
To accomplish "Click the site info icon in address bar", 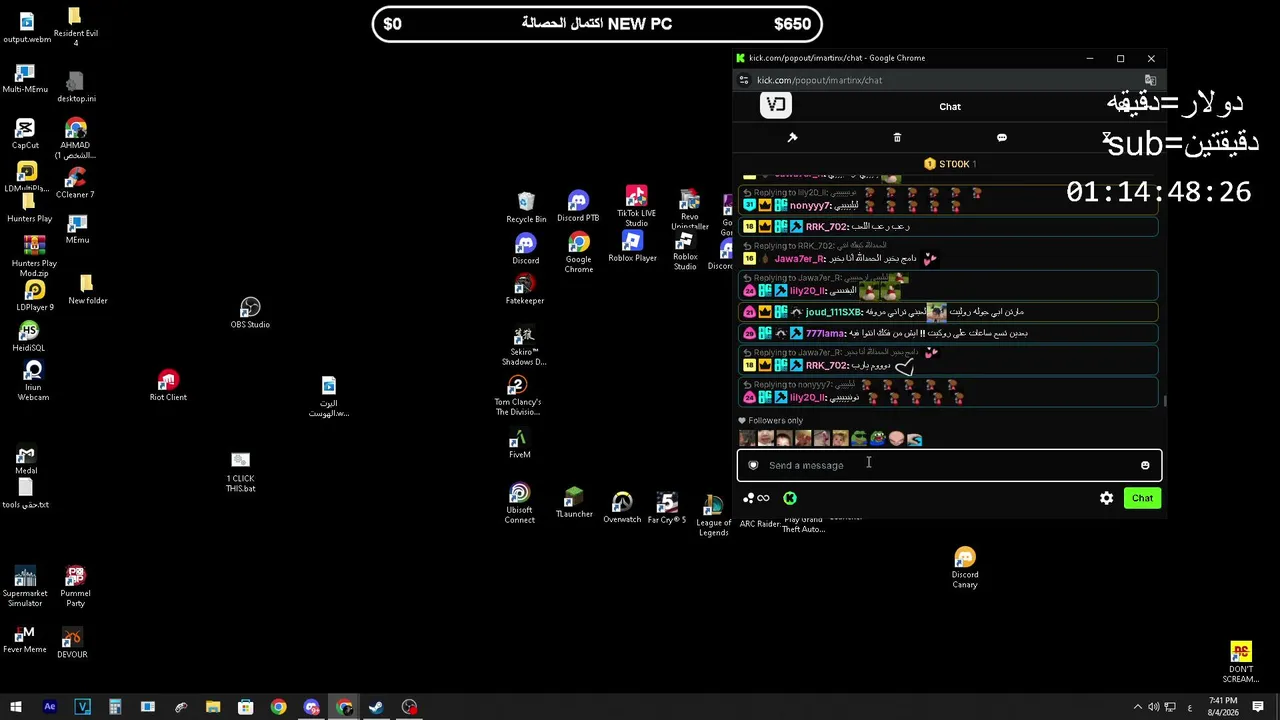I will pyautogui.click(x=743, y=80).
